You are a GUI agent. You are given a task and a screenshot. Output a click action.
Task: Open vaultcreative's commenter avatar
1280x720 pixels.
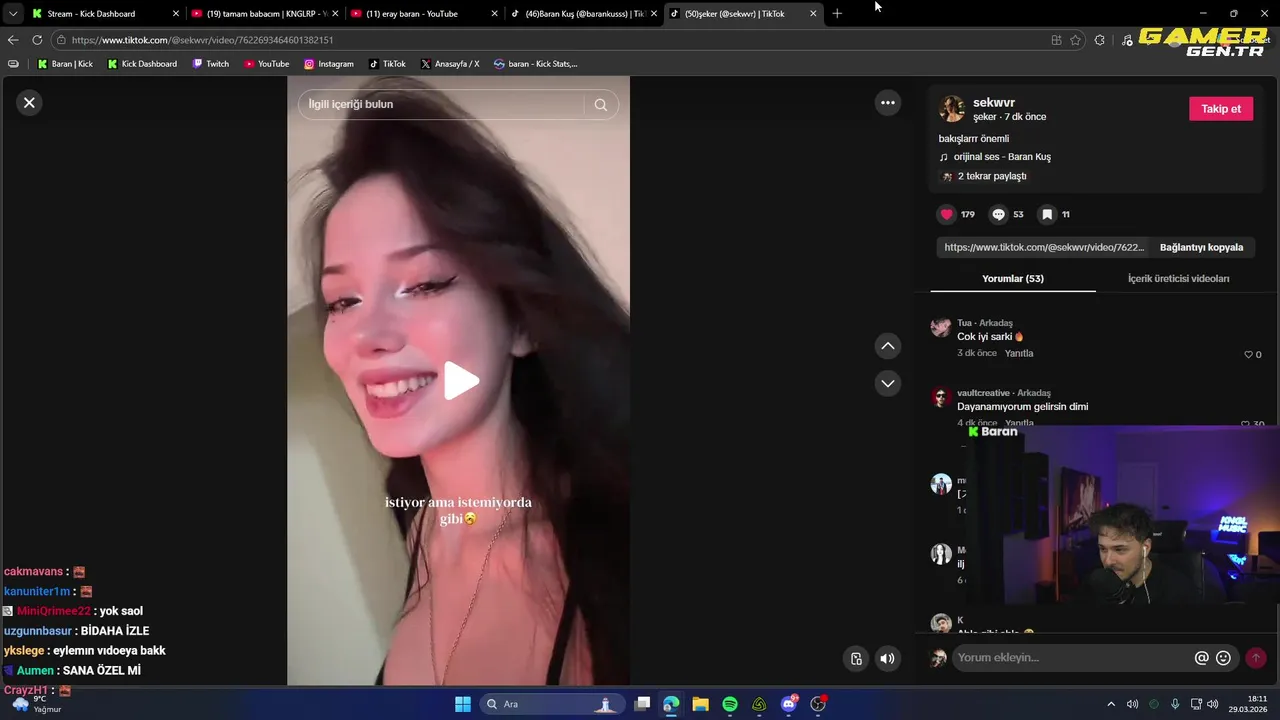[940, 397]
